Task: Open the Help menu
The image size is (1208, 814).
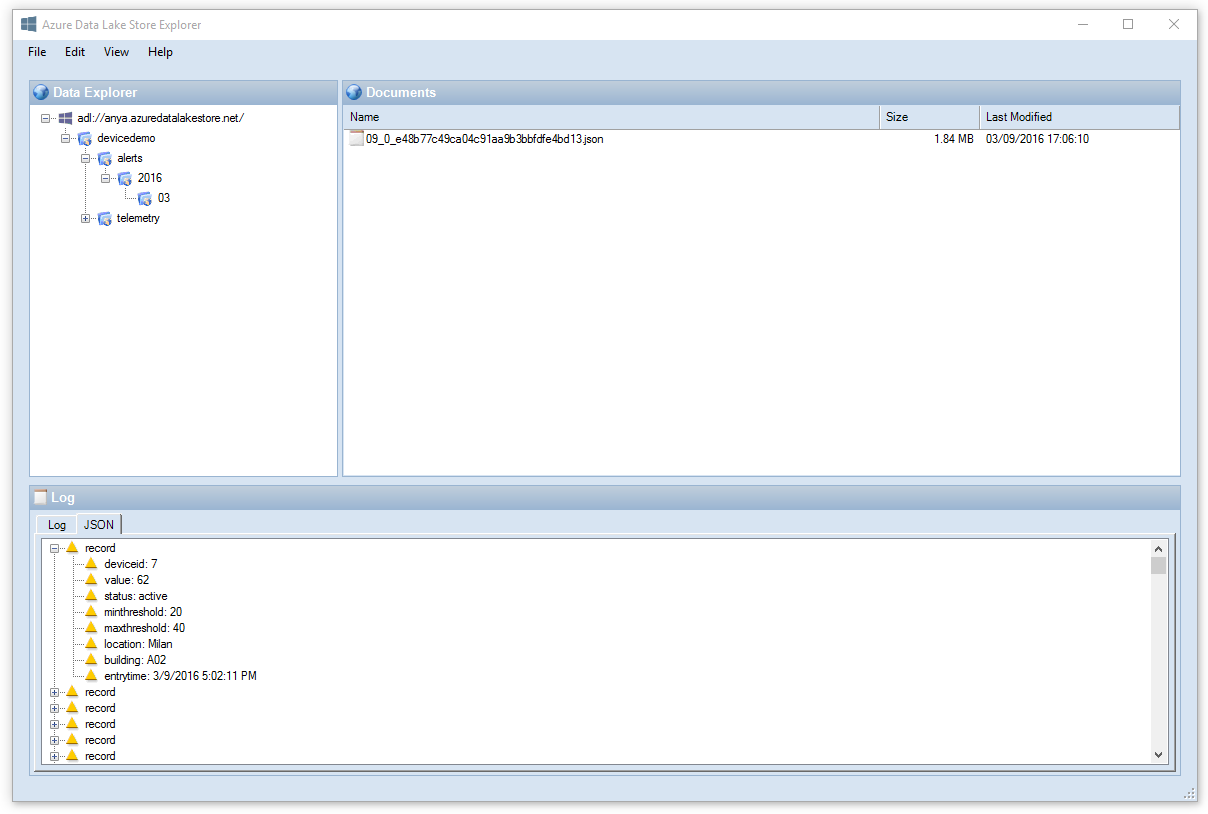Action: click(x=160, y=52)
